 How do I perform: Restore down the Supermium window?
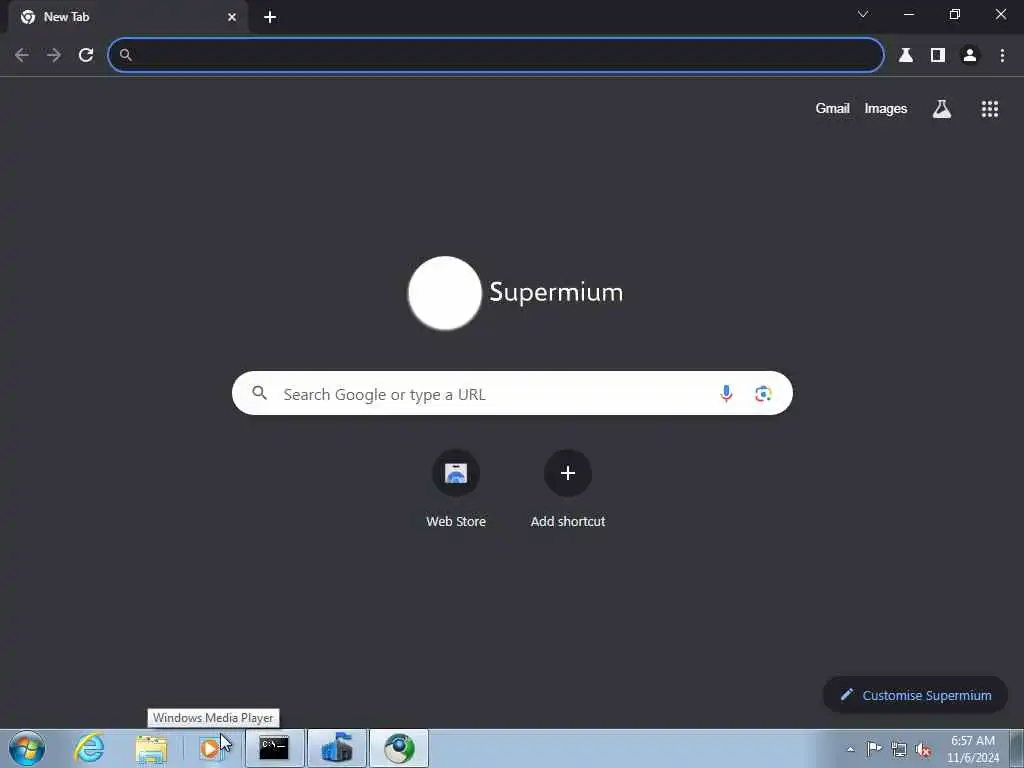(x=954, y=14)
